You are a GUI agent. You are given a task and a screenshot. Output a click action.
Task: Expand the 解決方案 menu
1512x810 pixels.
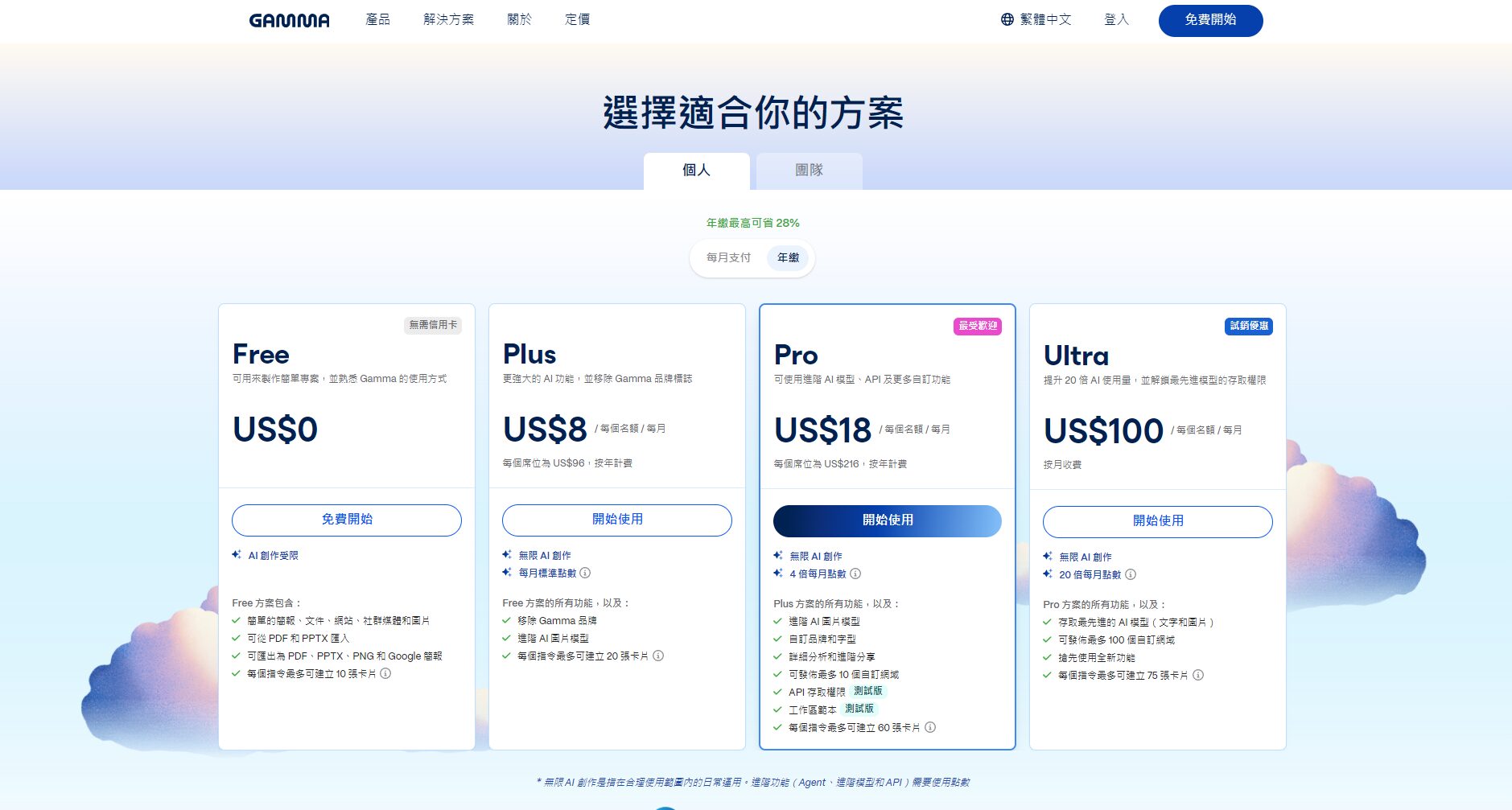coord(448,19)
